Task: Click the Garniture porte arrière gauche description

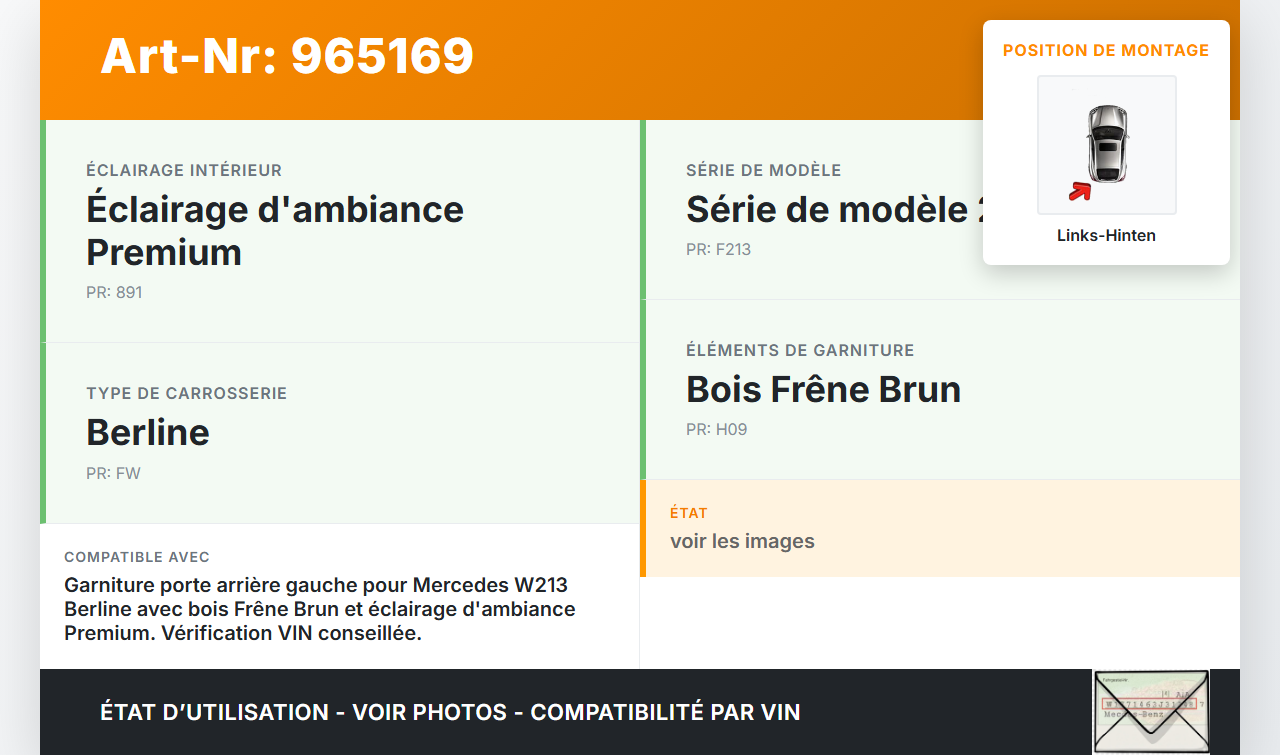Action: (x=320, y=608)
